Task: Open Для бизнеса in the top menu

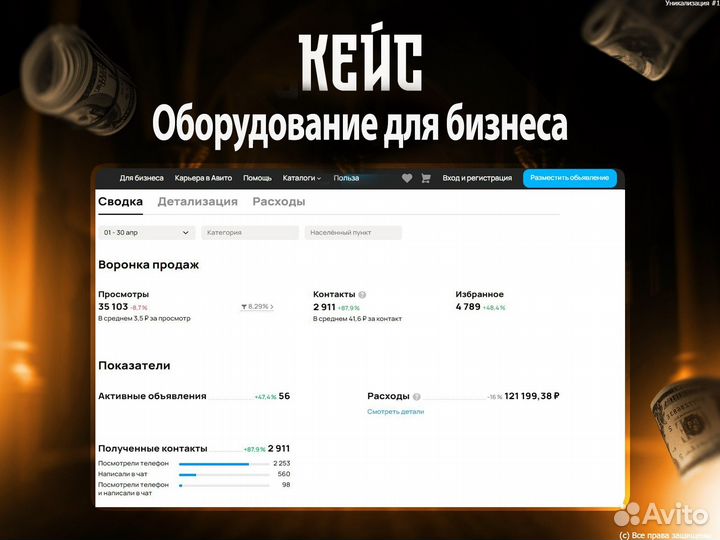Action: [141, 178]
